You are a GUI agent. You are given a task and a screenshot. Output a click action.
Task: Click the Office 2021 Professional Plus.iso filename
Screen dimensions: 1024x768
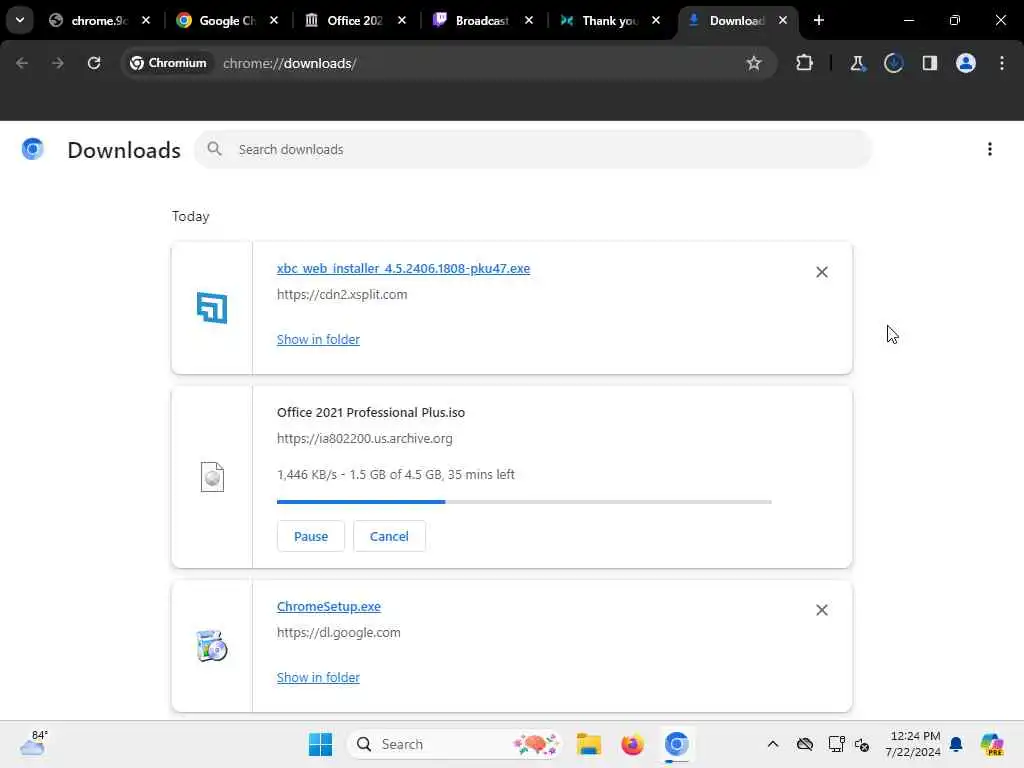coord(370,413)
